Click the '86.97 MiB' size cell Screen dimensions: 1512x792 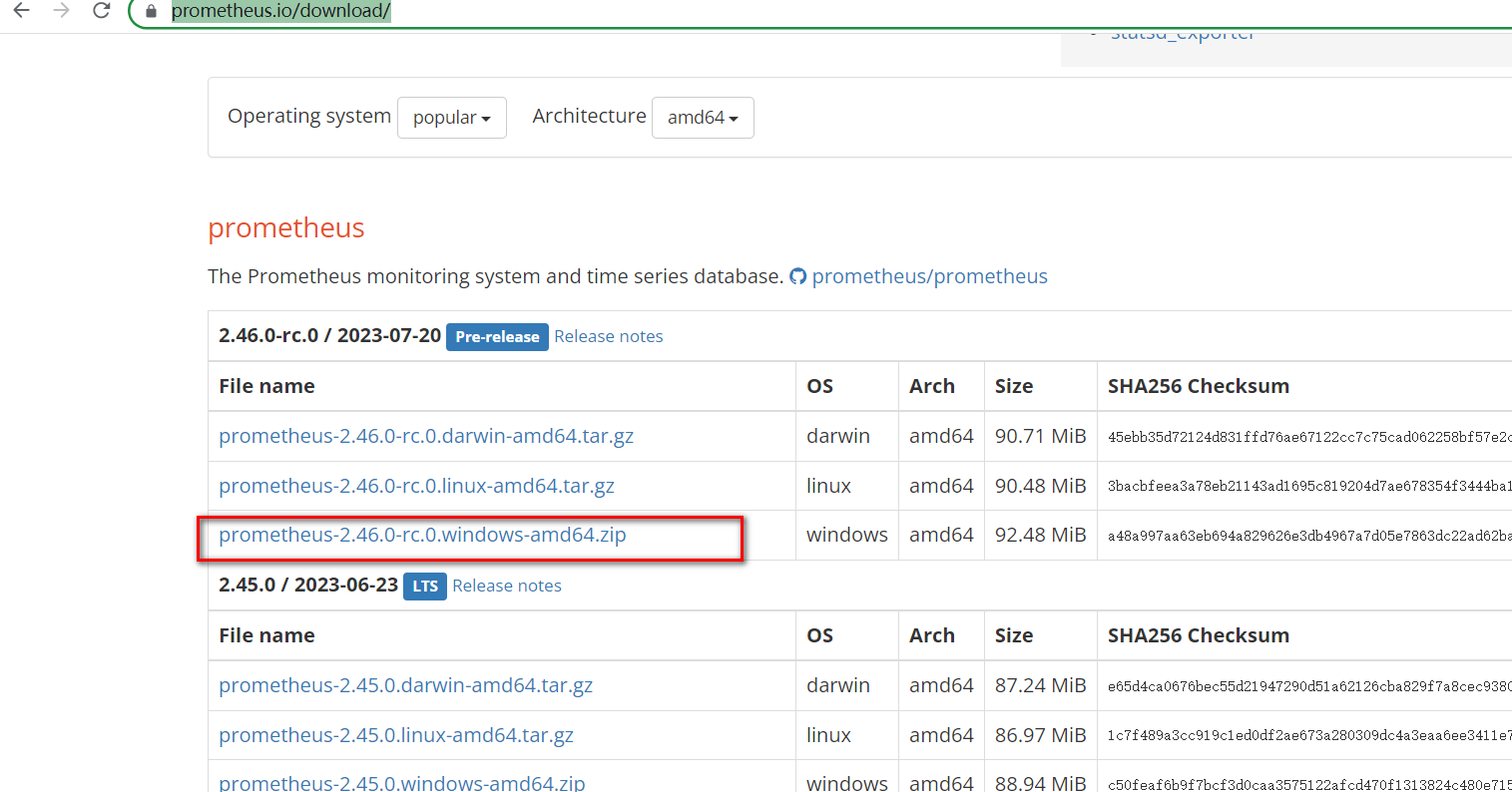click(1040, 735)
